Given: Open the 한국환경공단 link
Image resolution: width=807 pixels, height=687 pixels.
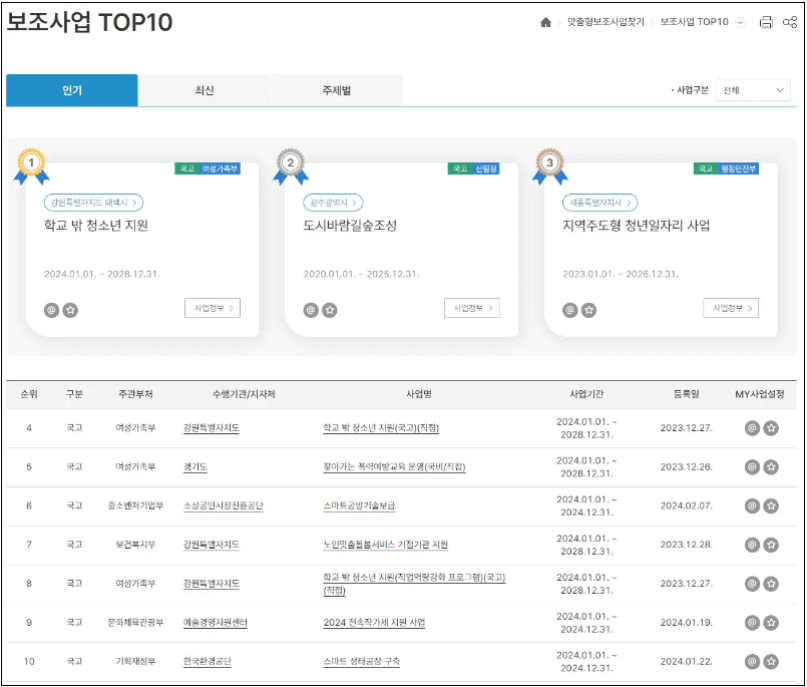Looking at the screenshot, I should [x=207, y=662].
